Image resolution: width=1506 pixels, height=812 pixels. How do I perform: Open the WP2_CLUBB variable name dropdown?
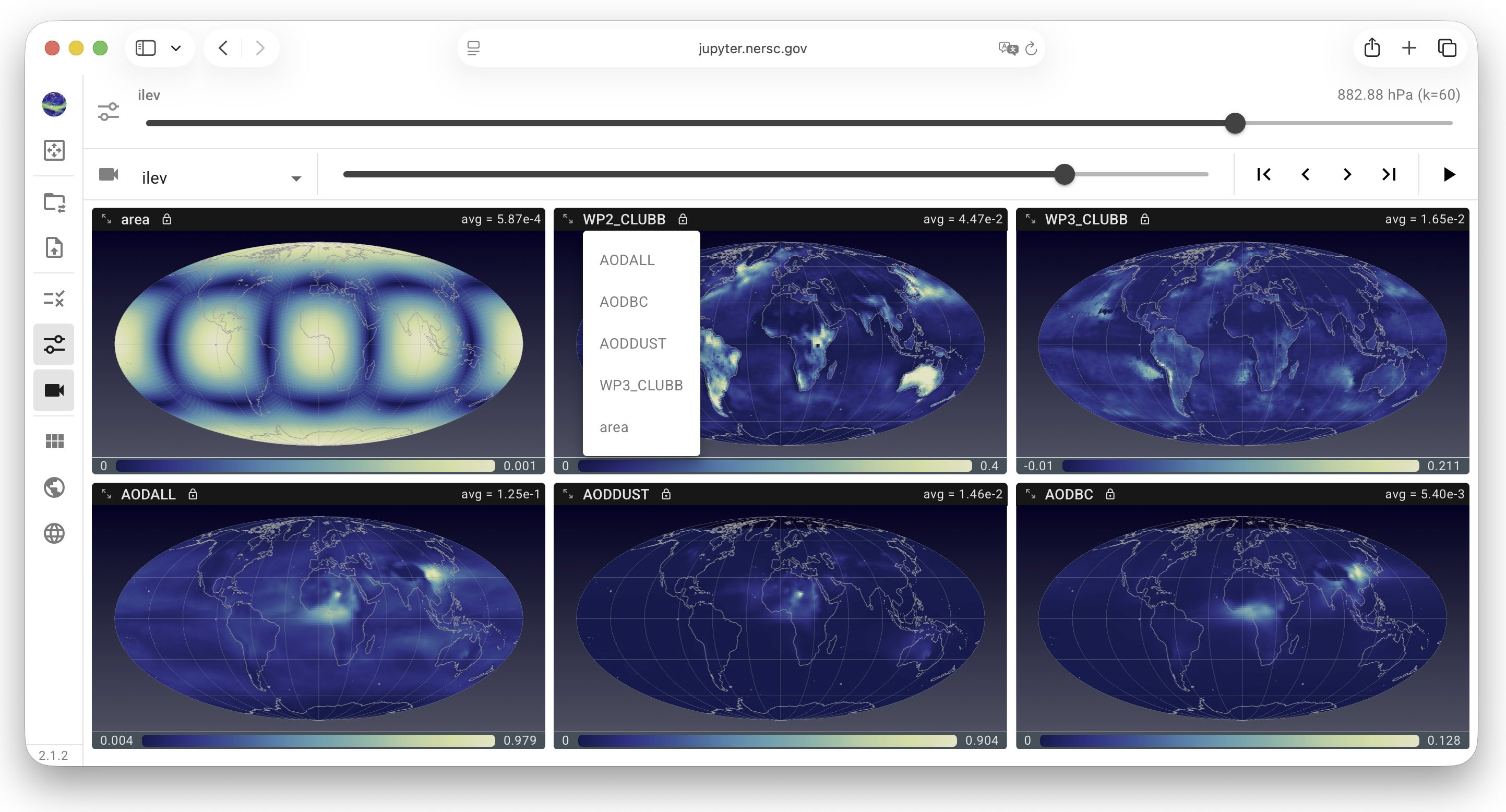[x=624, y=219]
